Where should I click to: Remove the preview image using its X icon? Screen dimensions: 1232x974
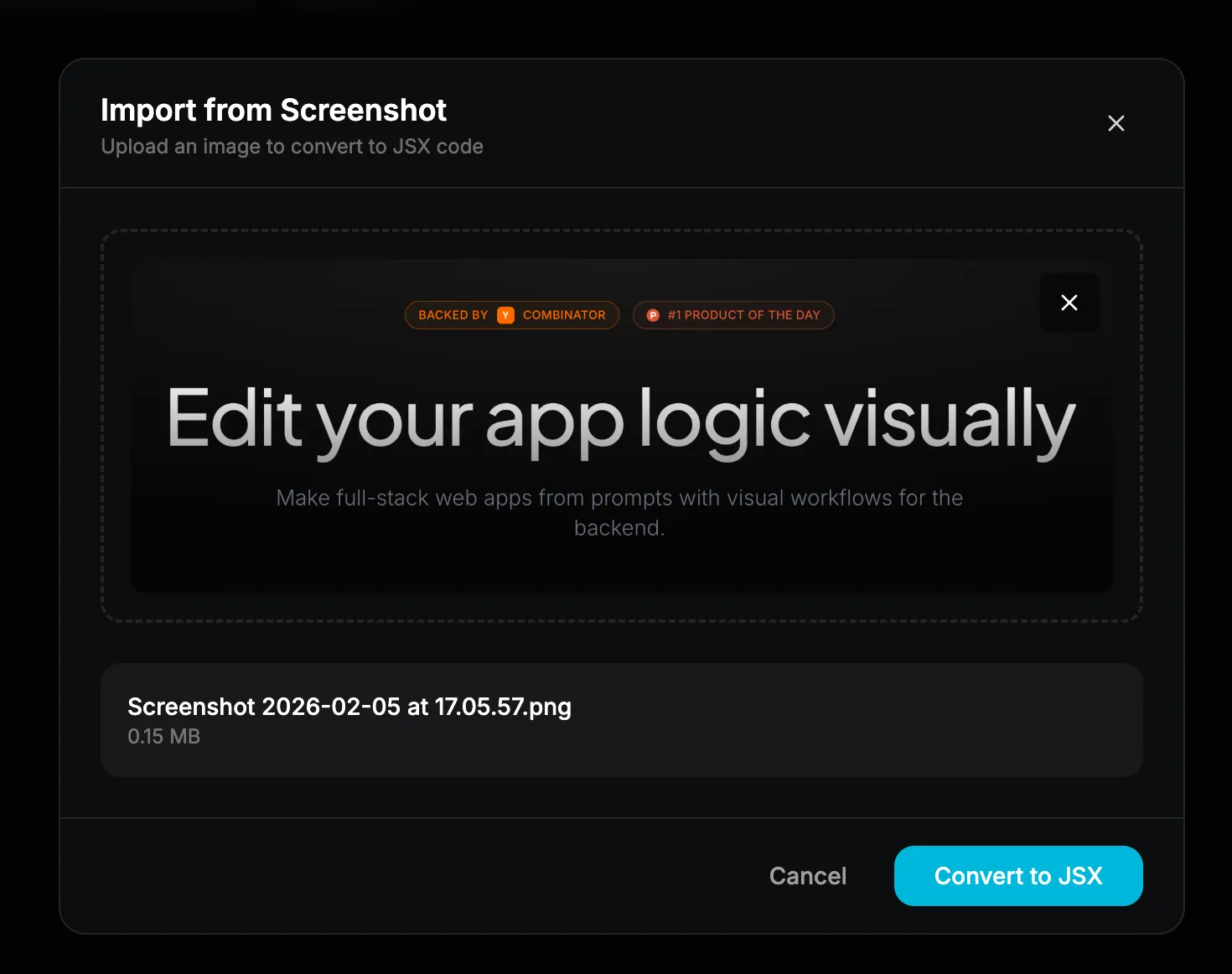coord(1069,303)
